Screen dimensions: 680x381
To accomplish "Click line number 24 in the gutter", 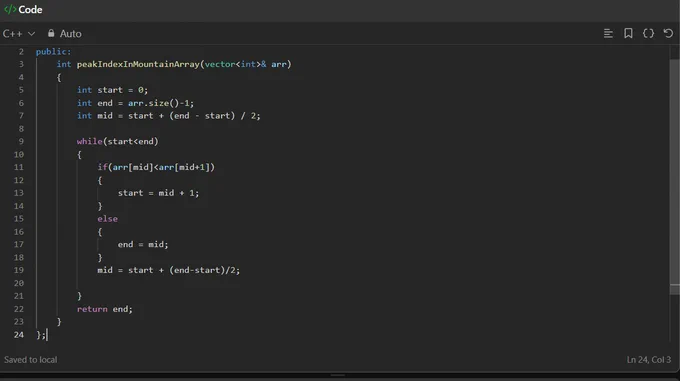I will point(19,335).
